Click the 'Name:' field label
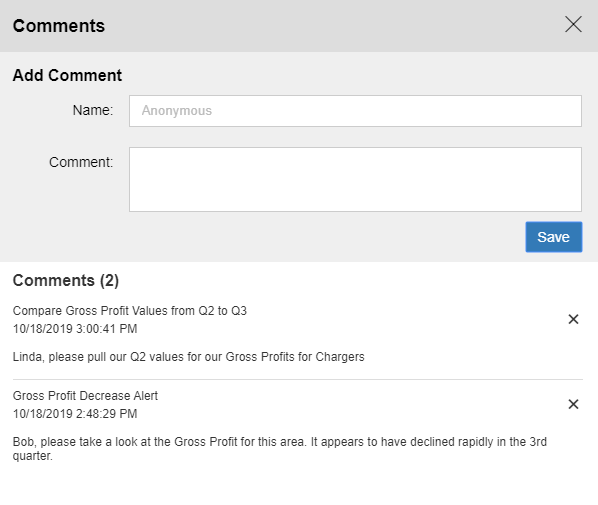The height and width of the screenshot is (505, 598). pos(93,110)
